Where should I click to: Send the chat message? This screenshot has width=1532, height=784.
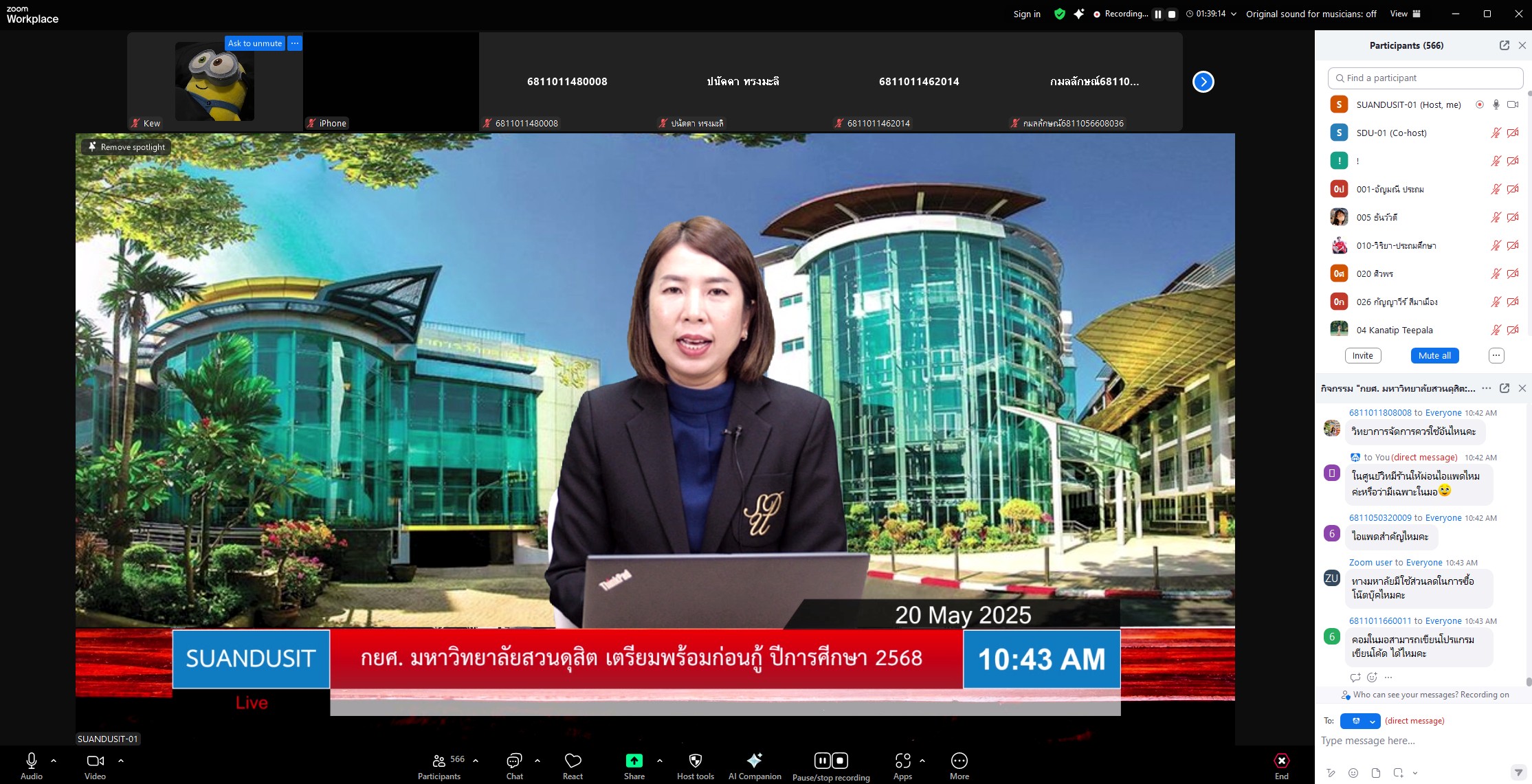1518,773
